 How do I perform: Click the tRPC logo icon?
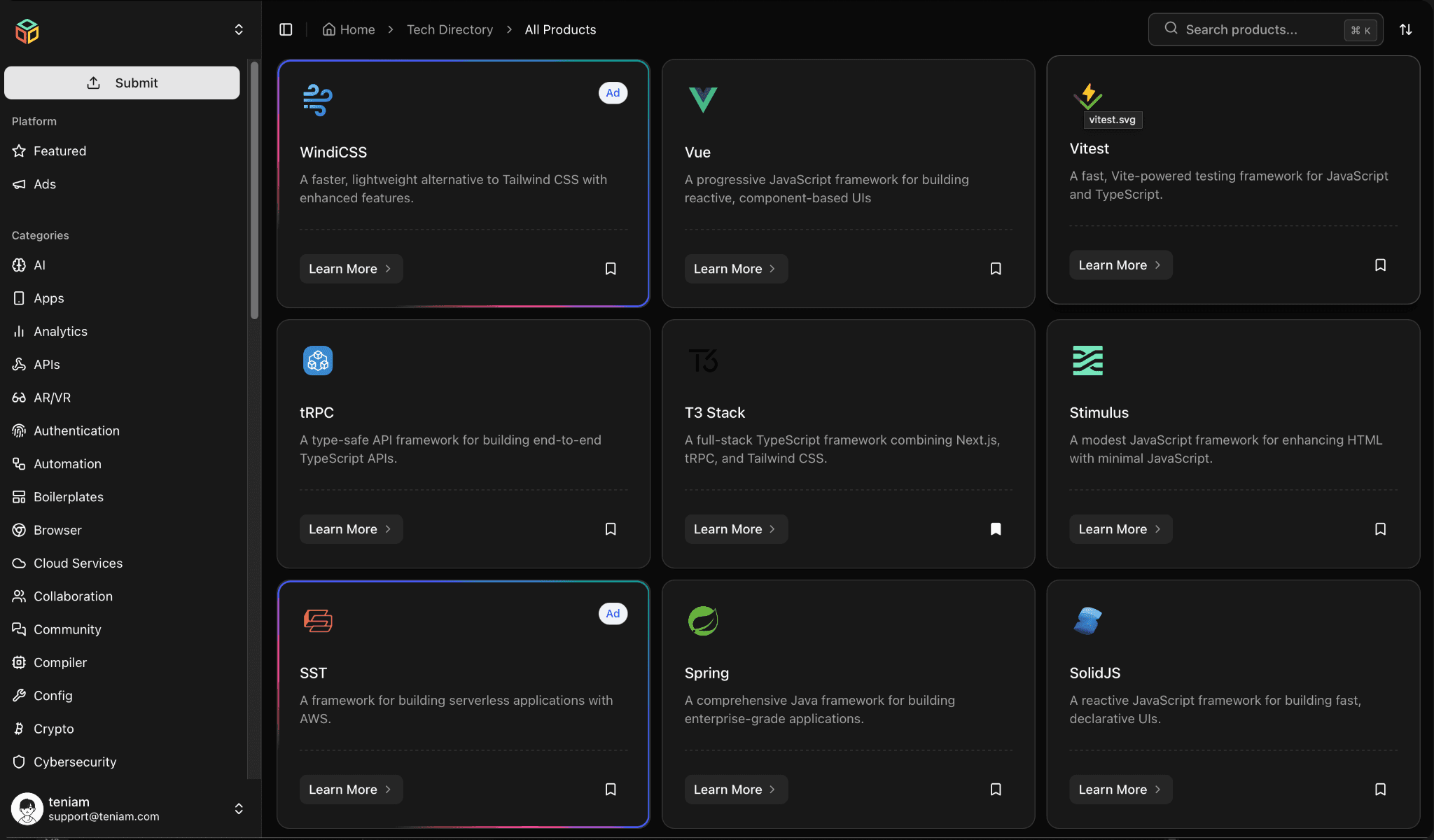tap(318, 360)
